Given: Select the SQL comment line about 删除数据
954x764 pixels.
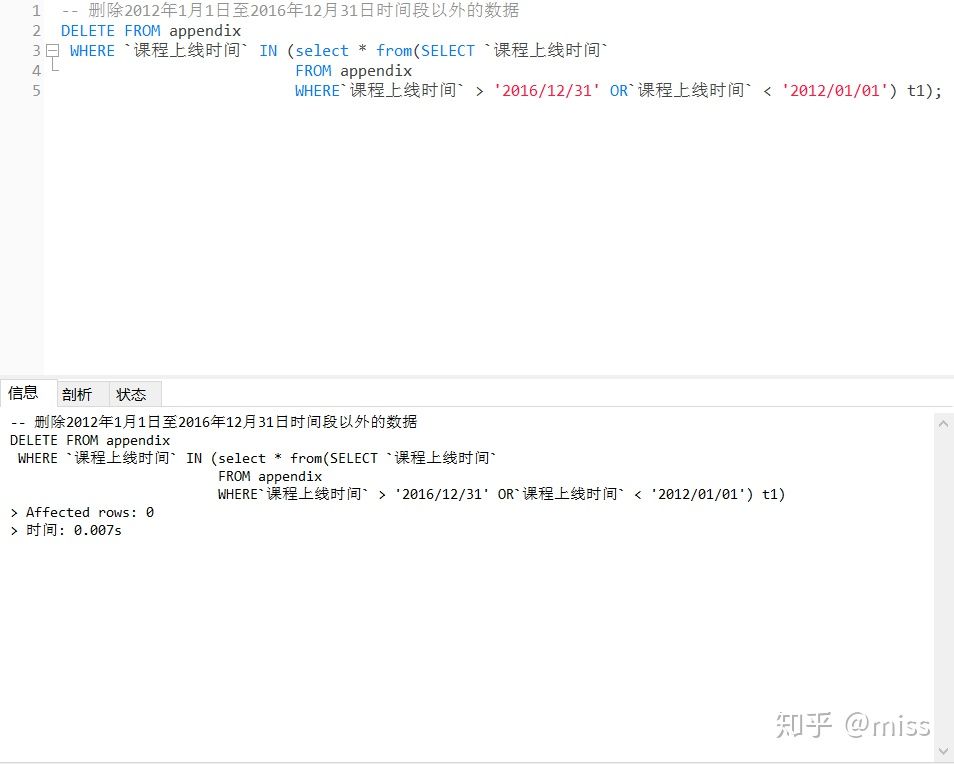Looking at the screenshot, I should click(290, 10).
